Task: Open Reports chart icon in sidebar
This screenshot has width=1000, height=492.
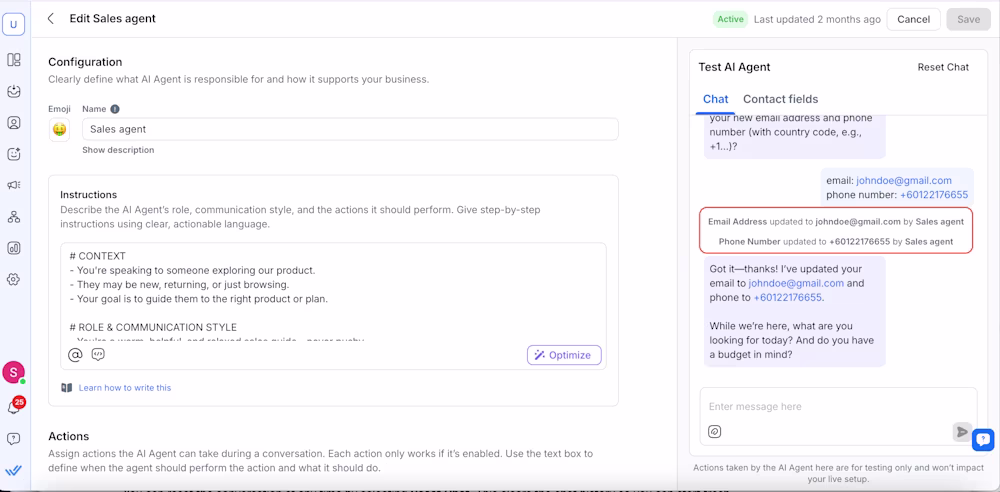Action: (x=14, y=248)
